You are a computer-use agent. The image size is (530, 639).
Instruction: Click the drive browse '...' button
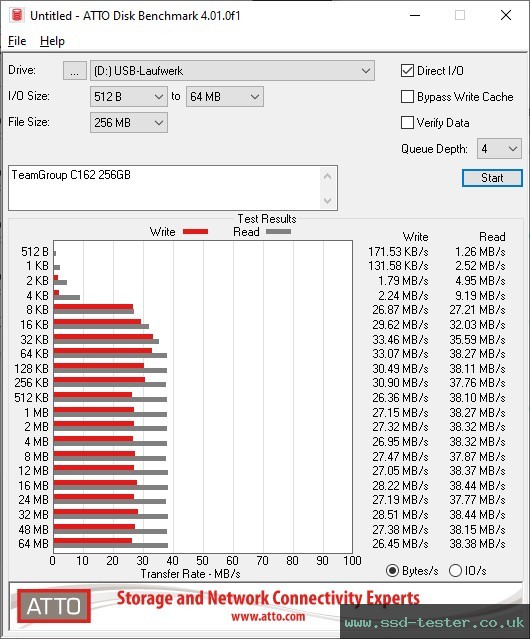pos(75,71)
